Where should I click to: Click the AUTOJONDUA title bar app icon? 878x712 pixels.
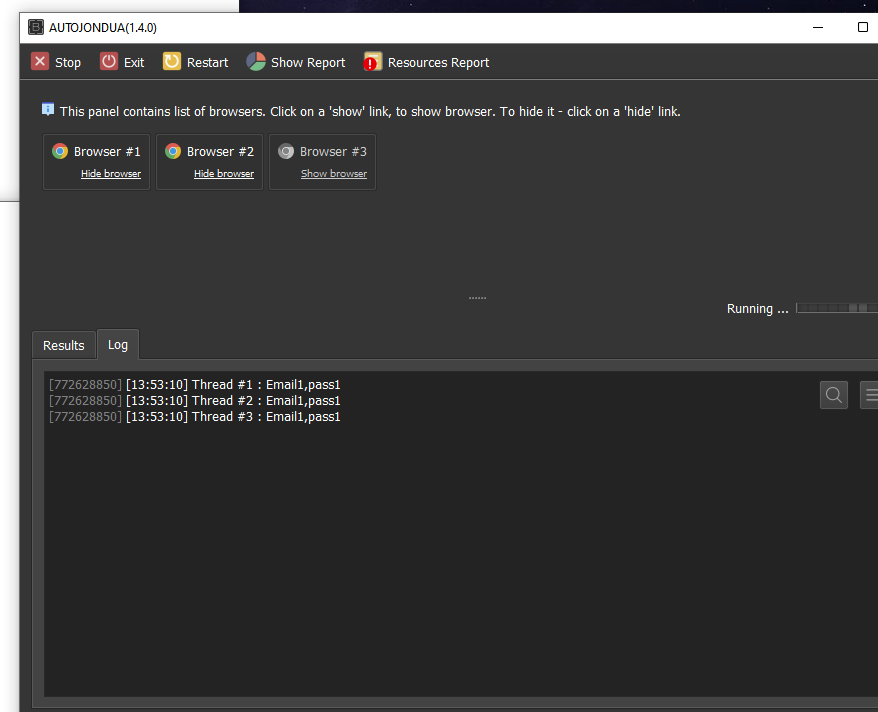36,27
